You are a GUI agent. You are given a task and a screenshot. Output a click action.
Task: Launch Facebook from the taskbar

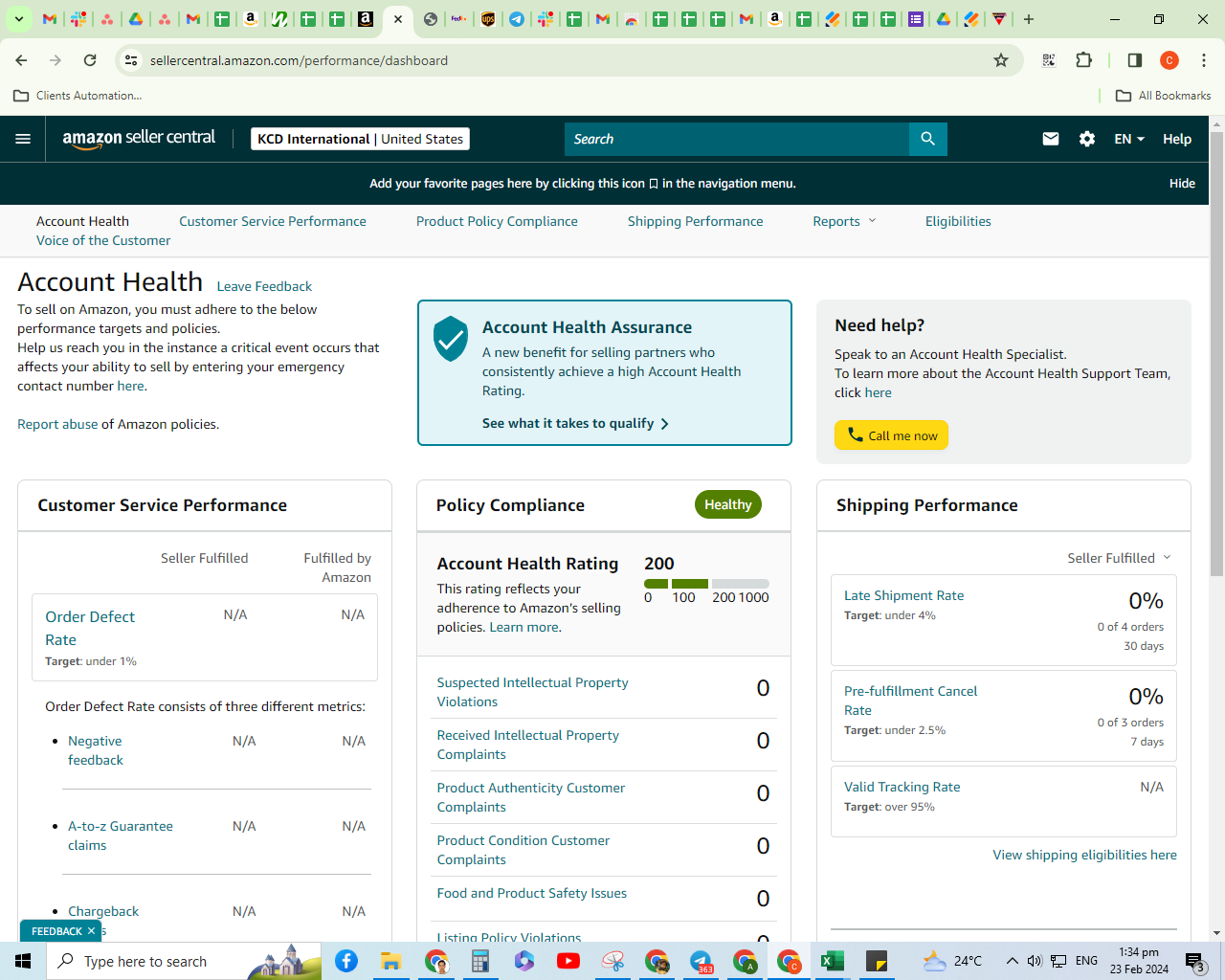346,961
